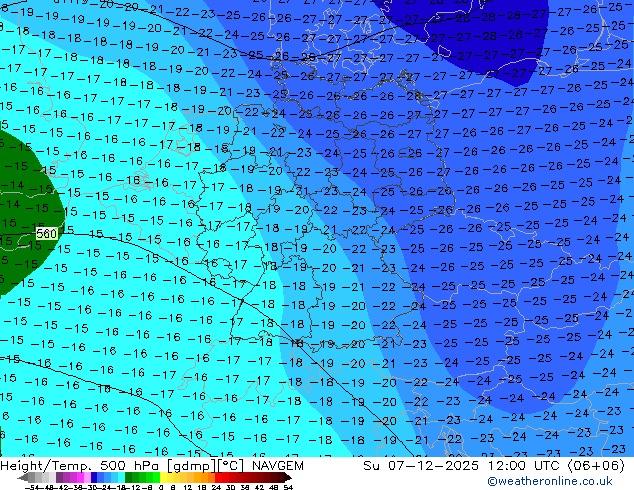This screenshot has width=634, height=490.
Task: Click the '54' legend scale maximum value
Action: [x=288, y=488]
